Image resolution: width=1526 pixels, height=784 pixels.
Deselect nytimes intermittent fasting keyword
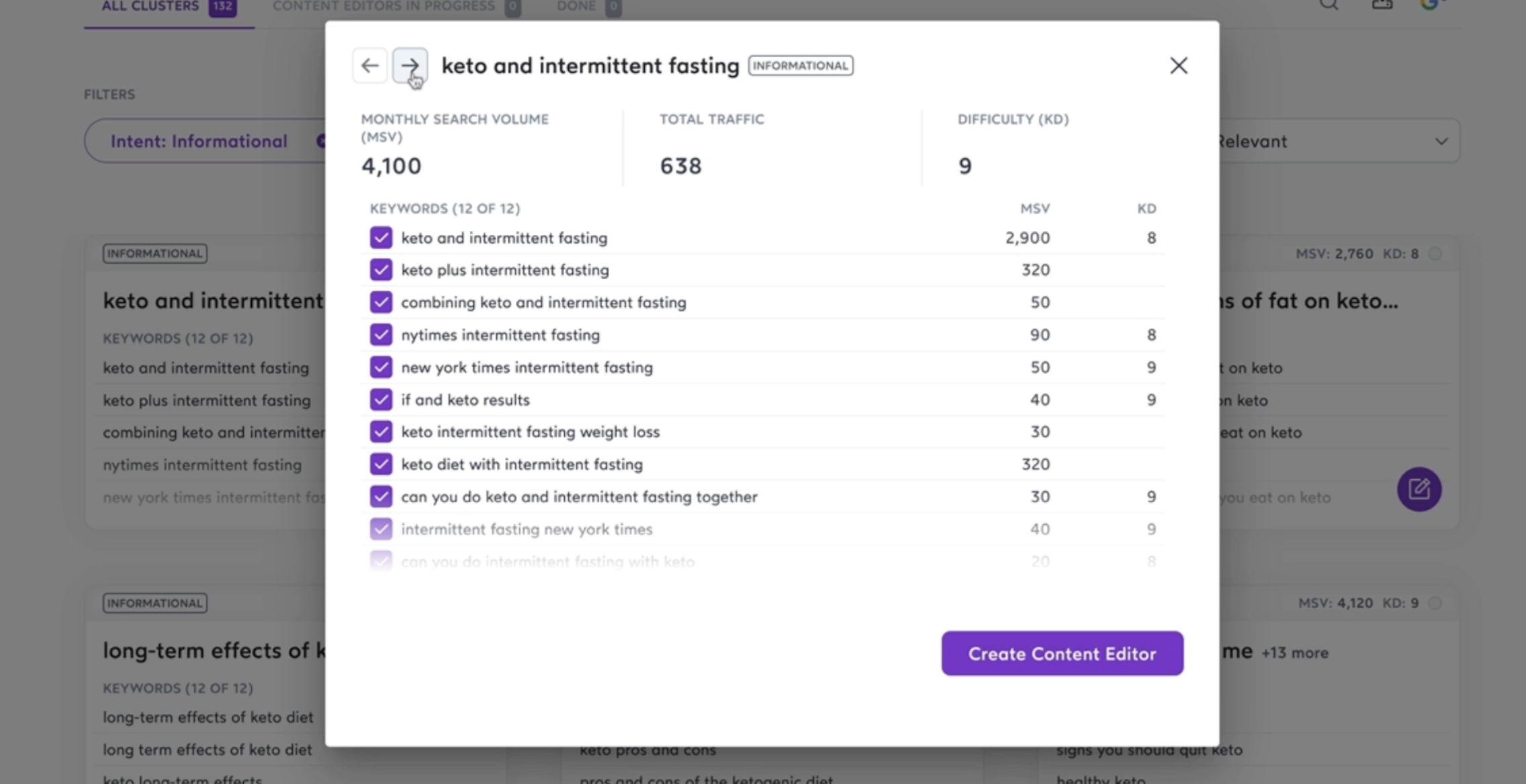[381, 334]
